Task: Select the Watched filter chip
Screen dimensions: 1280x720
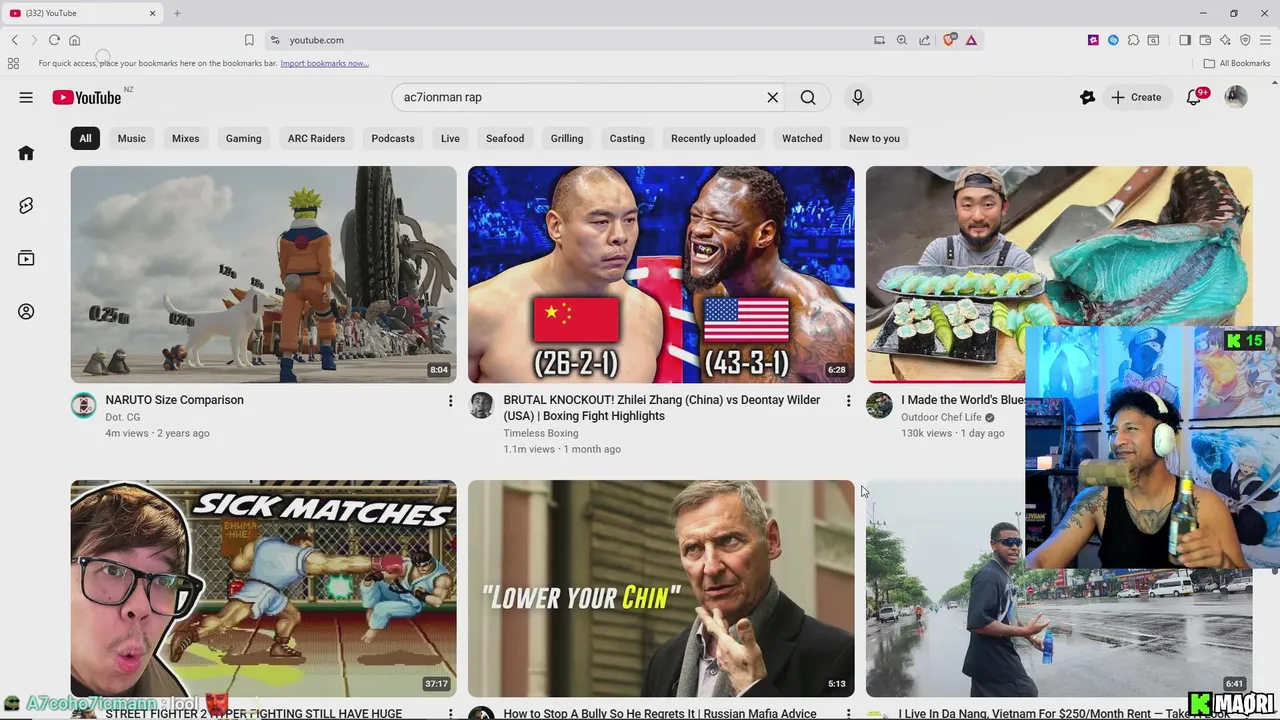Action: coord(802,139)
